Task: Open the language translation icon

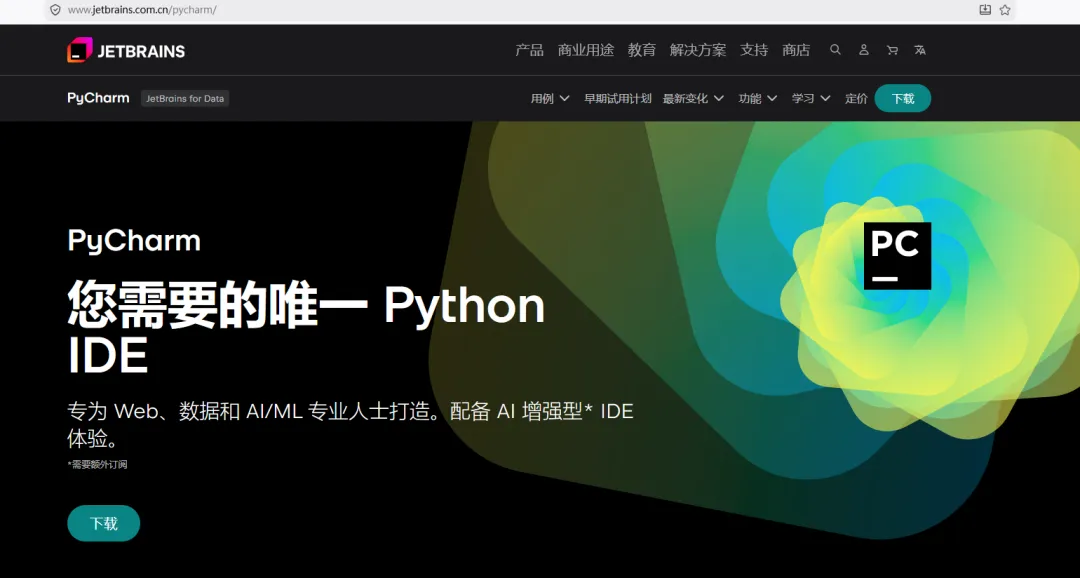Action: pyautogui.click(x=920, y=50)
